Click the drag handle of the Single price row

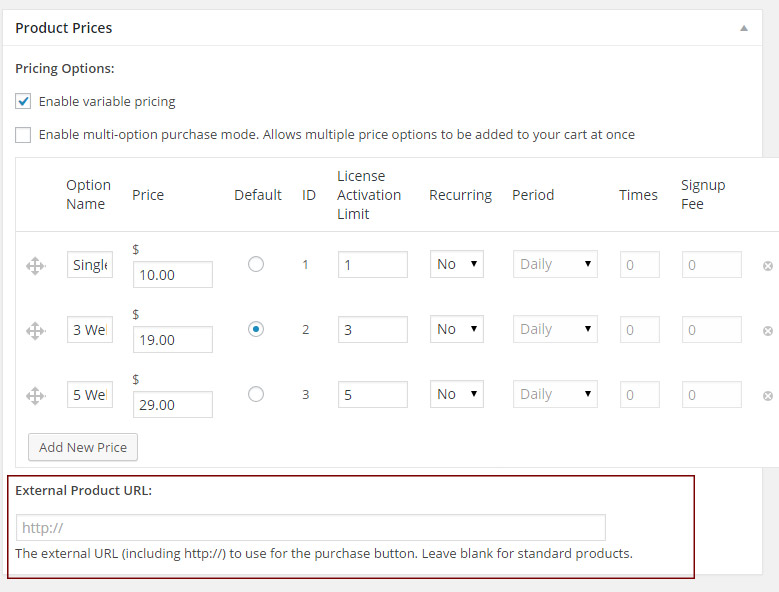35,266
